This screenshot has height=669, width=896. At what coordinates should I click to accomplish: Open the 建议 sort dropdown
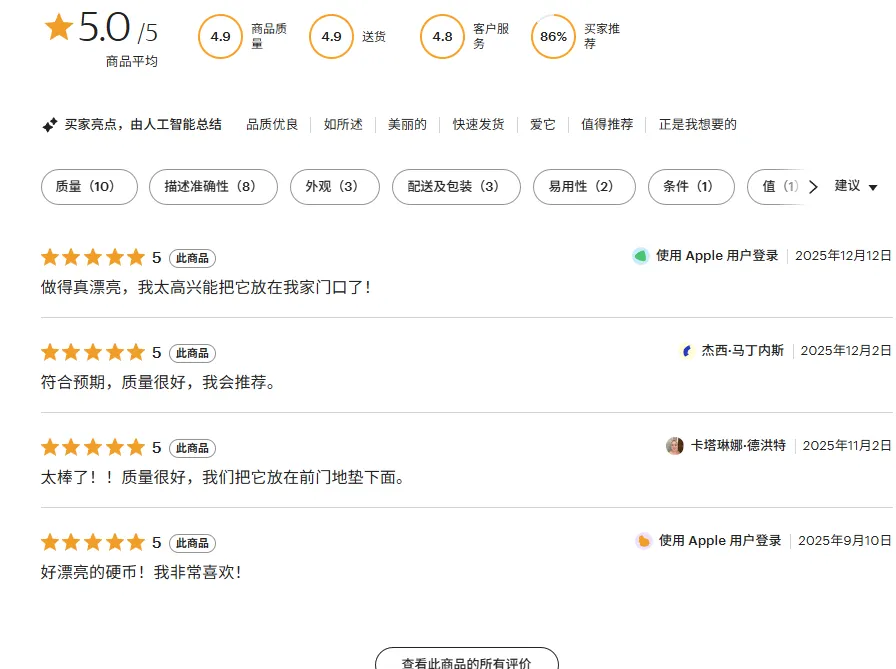[x=856, y=187]
